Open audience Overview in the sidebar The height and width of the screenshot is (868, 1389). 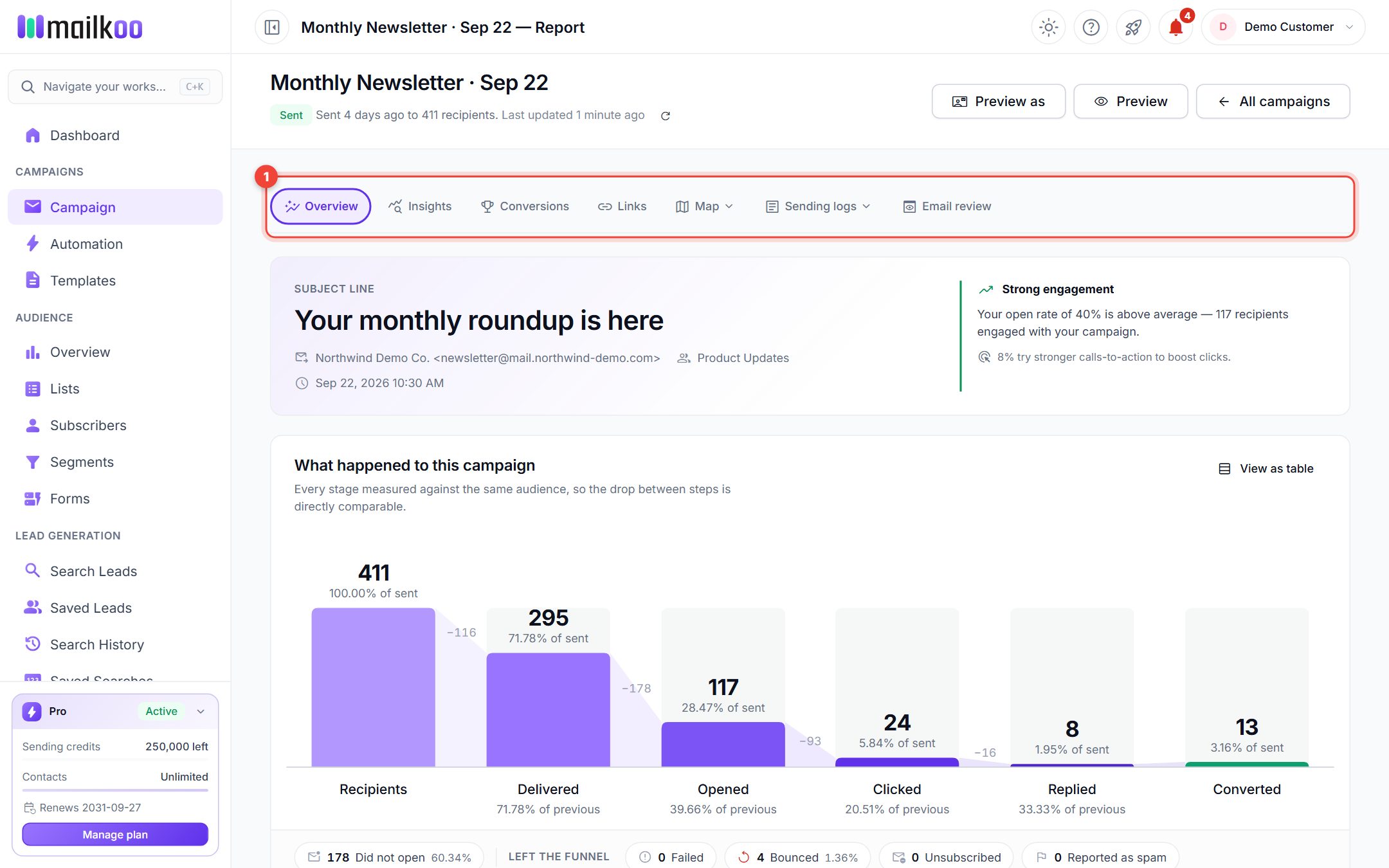tap(115, 352)
